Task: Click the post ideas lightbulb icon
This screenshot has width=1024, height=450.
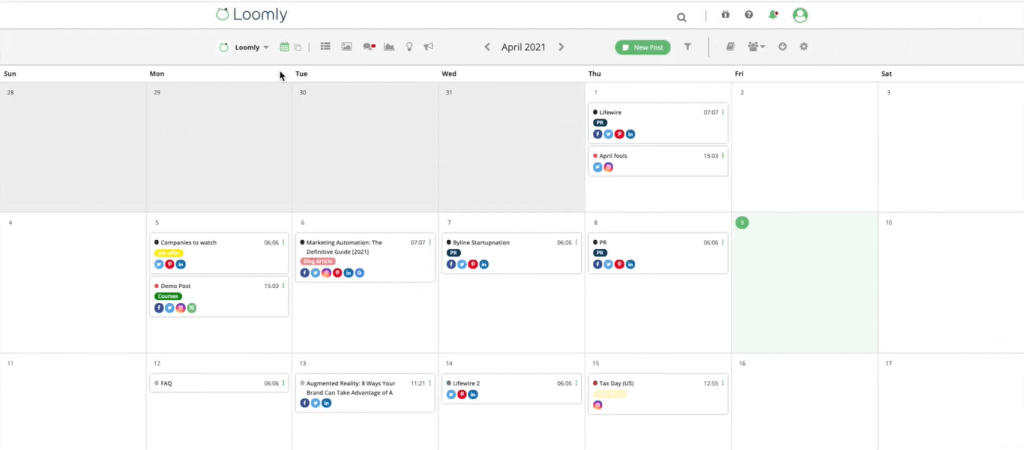Action: point(409,47)
